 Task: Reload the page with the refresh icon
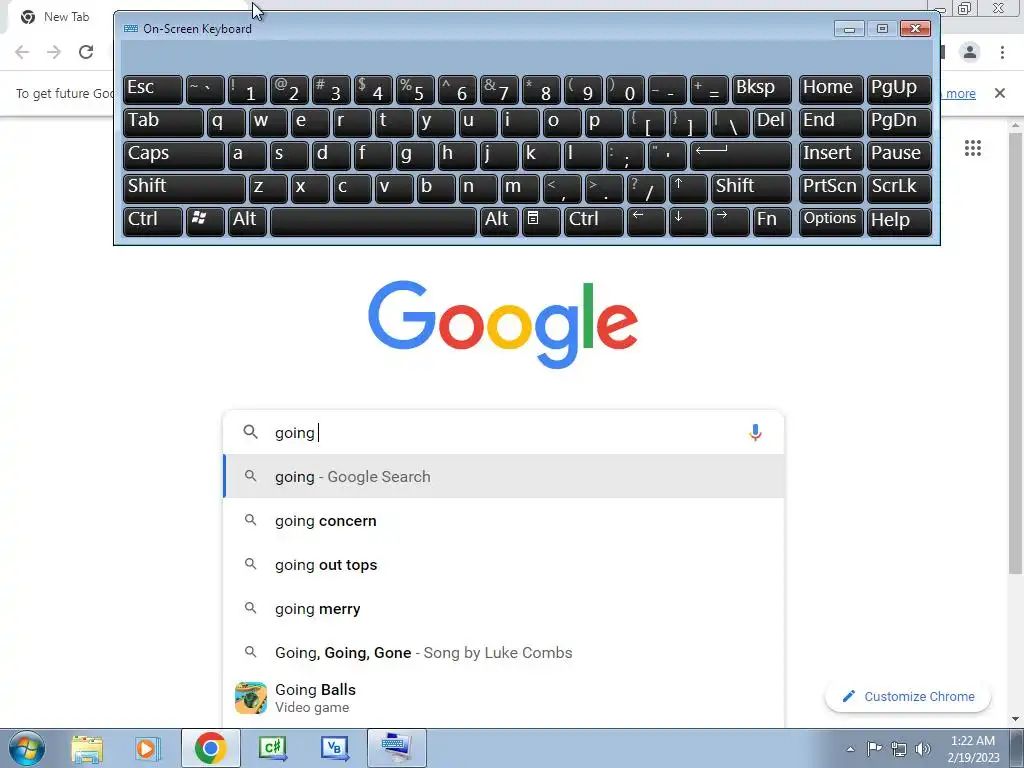click(x=86, y=52)
